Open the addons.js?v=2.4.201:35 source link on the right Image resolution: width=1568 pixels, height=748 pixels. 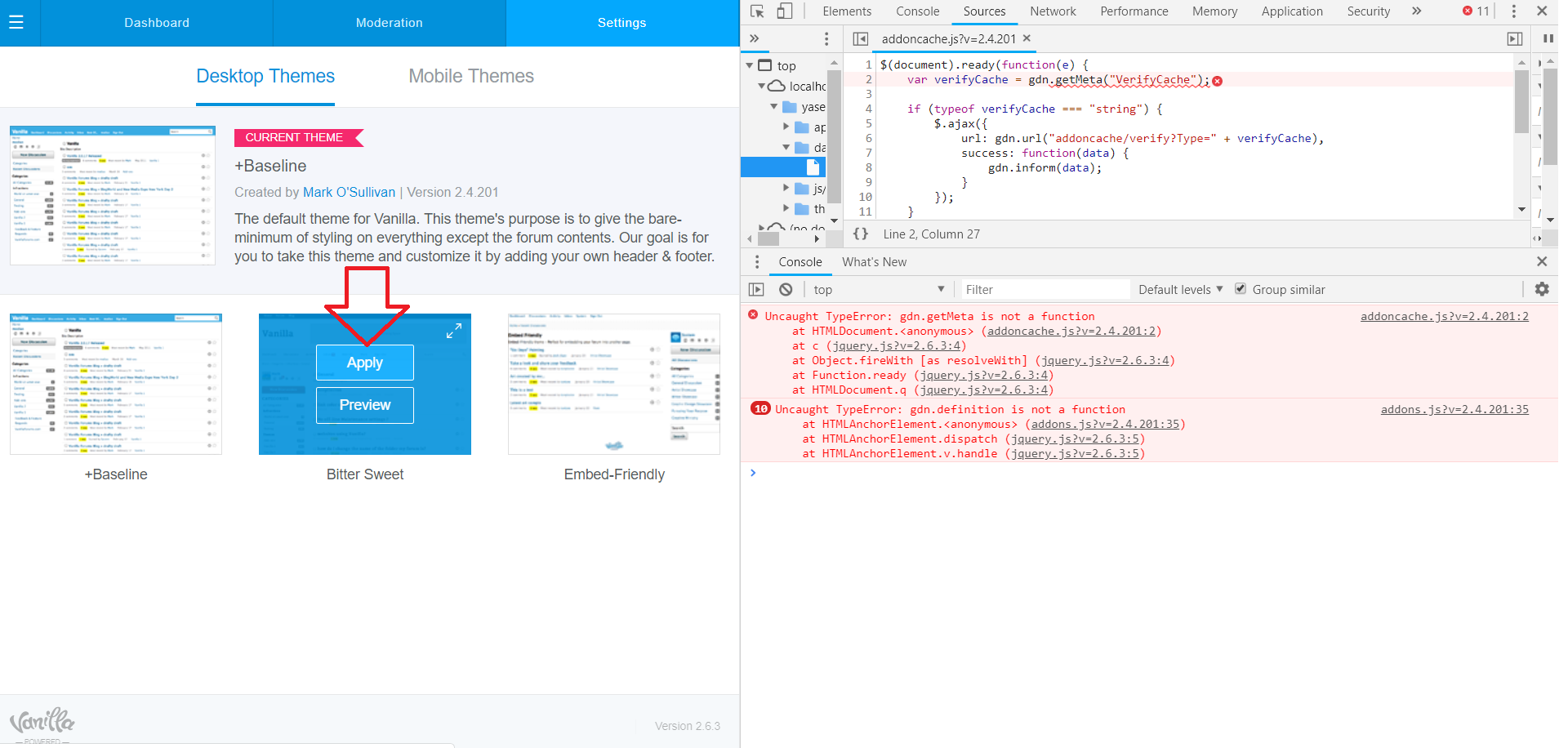[x=1454, y=409]
